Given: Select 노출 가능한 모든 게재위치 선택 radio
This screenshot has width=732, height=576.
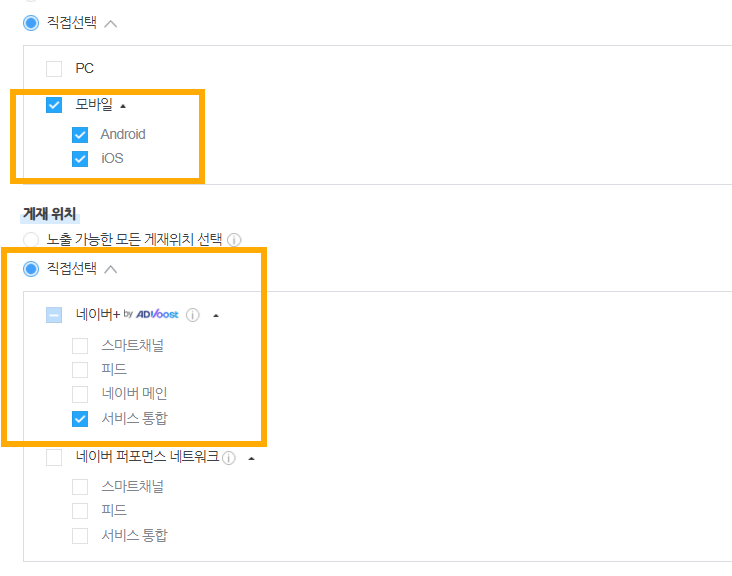Looking at the screenshot, I should (x=31, y=240).
